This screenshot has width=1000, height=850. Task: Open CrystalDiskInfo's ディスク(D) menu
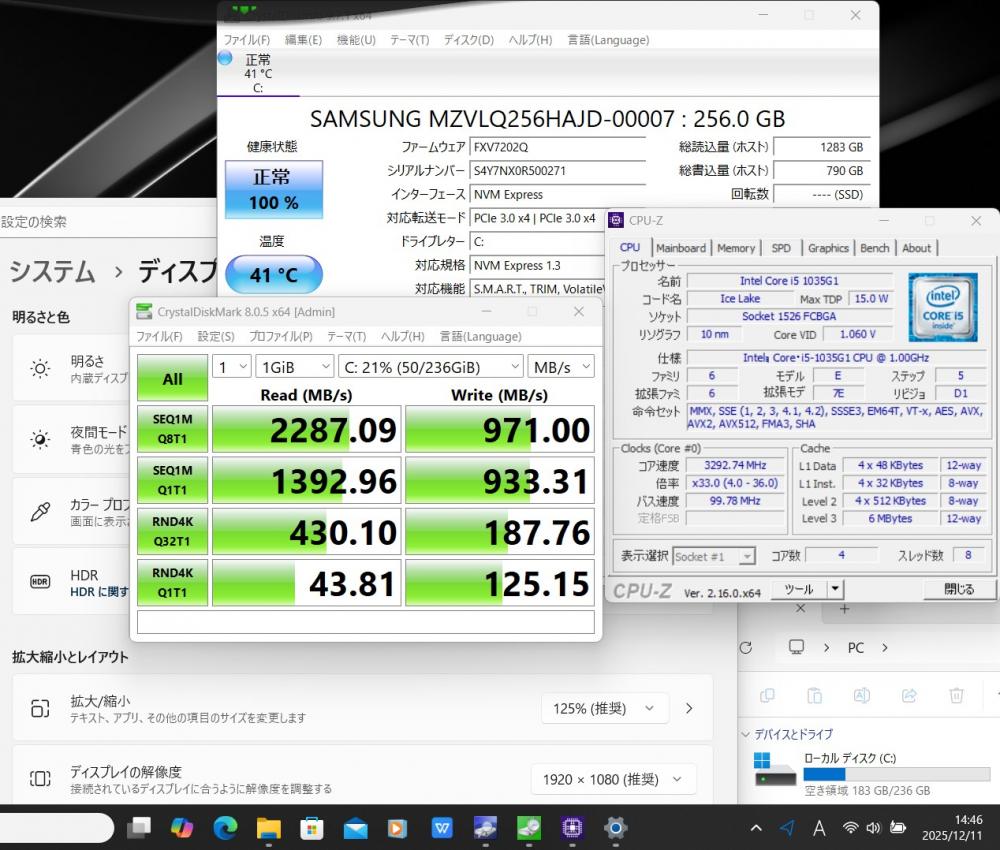pyautogui.click(x=468, y=40)
